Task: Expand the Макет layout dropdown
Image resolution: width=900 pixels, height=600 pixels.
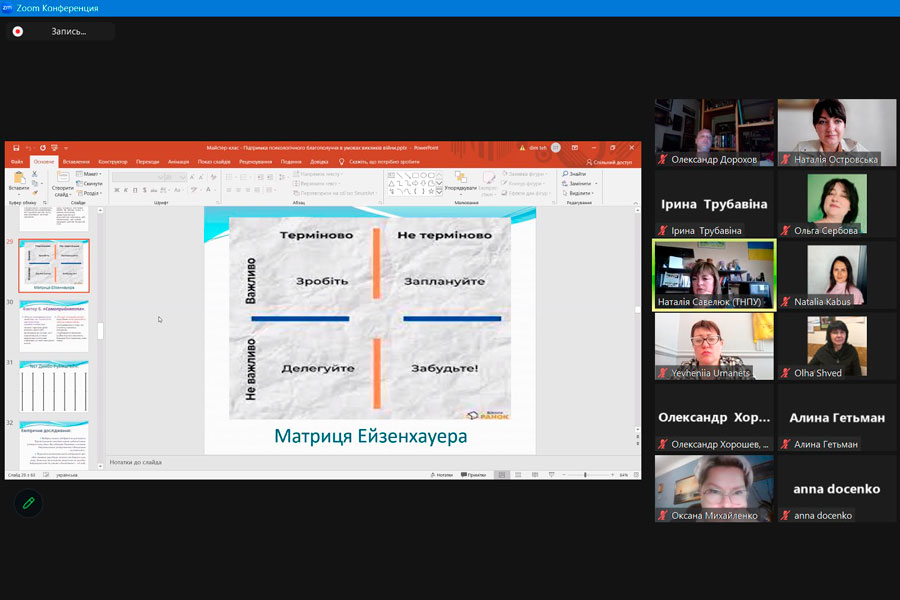Action: [x=91, y=174]
